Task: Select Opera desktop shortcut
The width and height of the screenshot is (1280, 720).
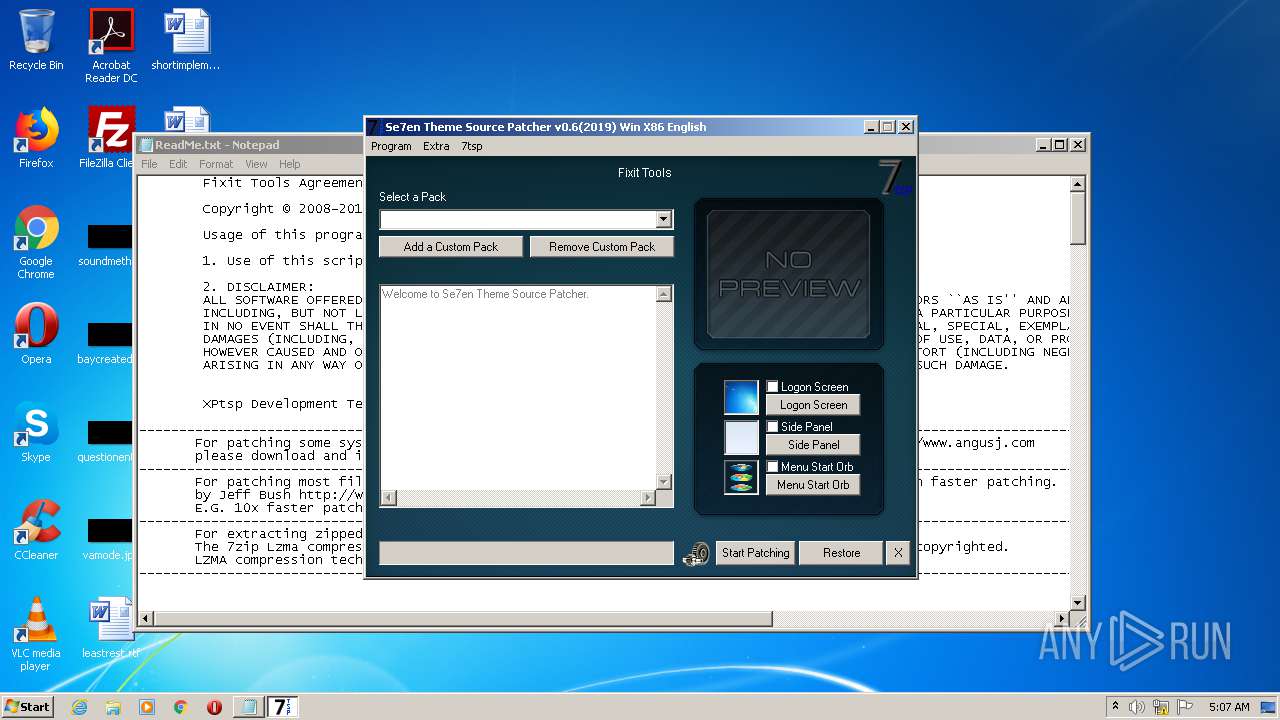Action: 36,335
